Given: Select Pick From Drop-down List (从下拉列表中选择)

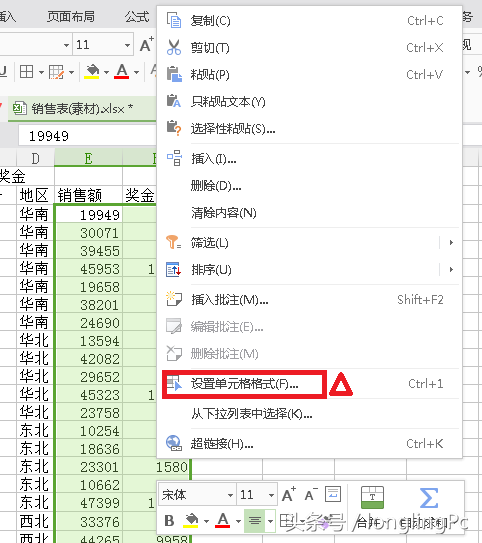Looking at the screenshot, I should (310, 414).
